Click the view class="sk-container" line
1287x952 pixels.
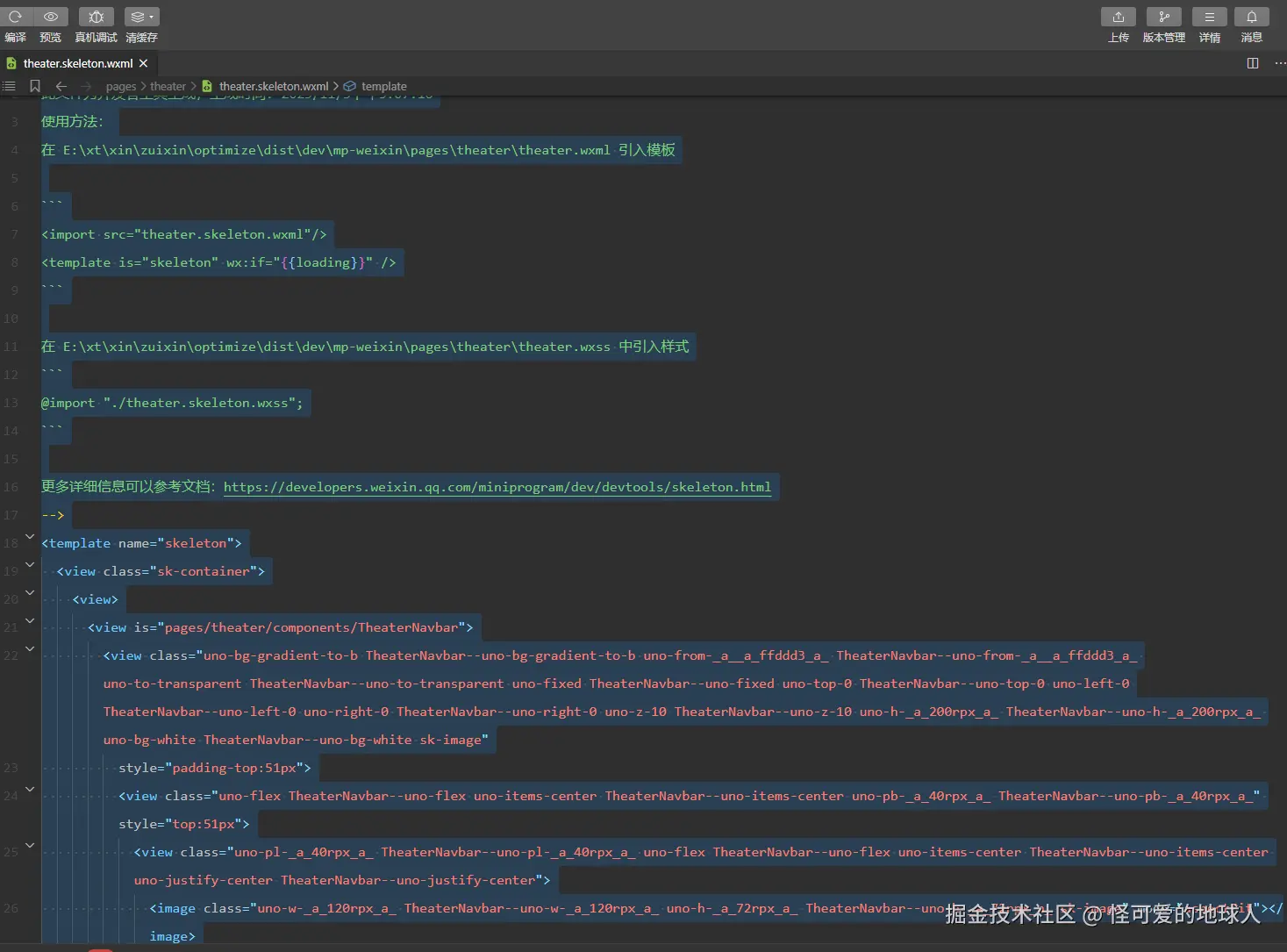click(161, 571)
